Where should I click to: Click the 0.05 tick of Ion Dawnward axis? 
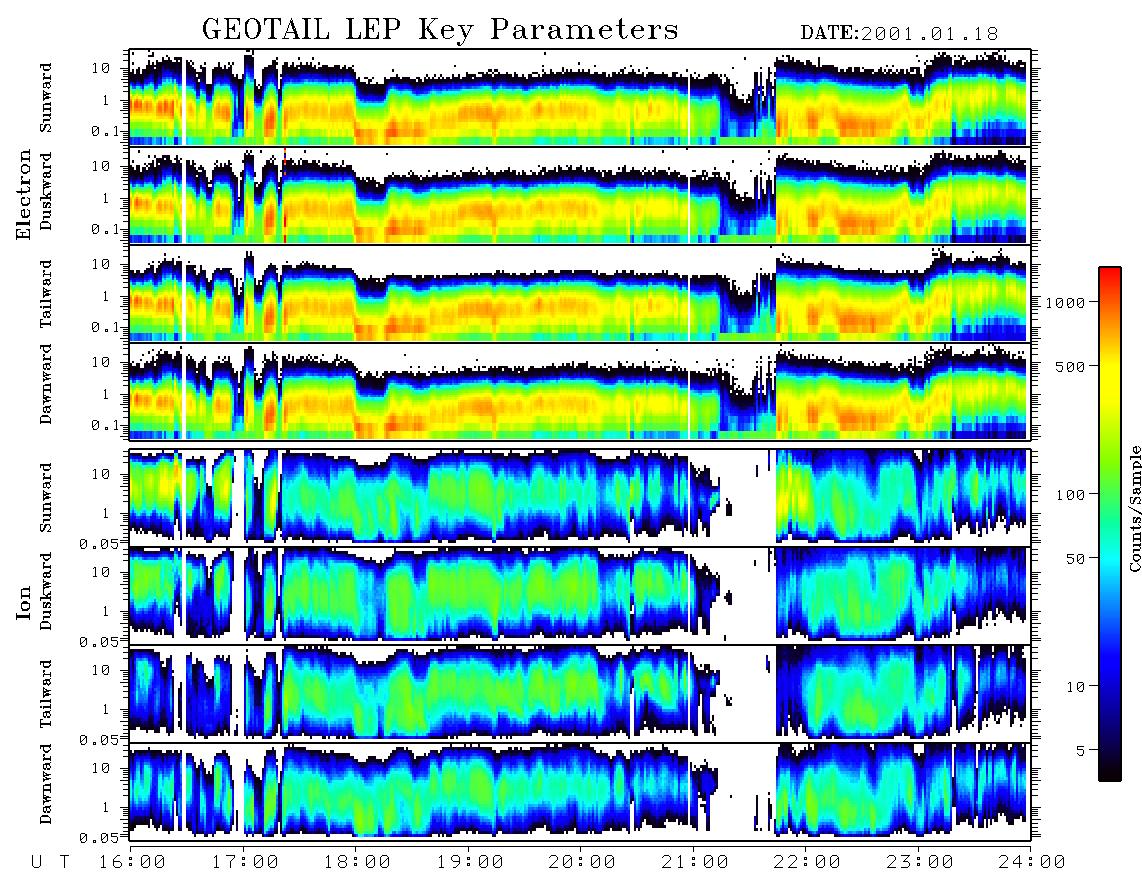coord(99,838)
